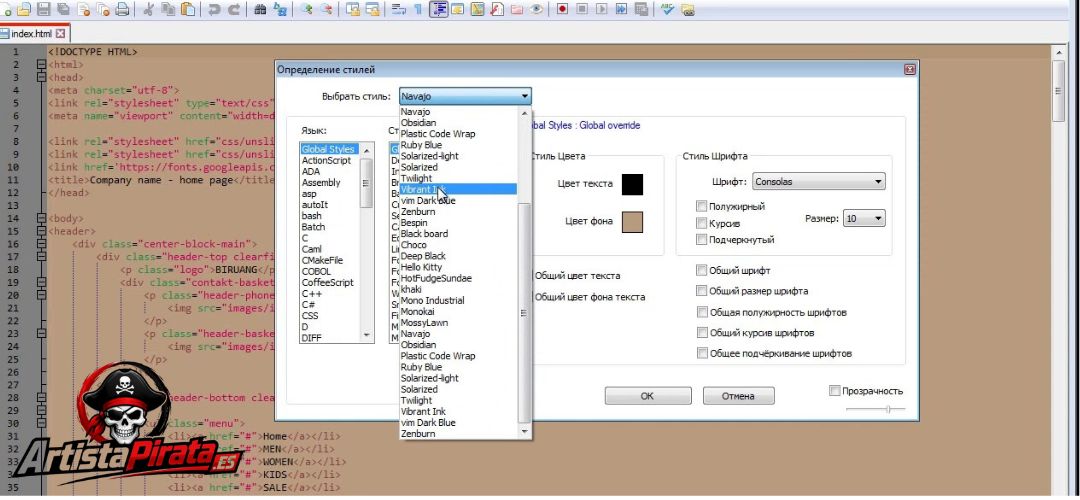Tick Общий курсив шрифтов checkbox
Image resolution: width=1080 pixels, height=500 pixels.
[702, 333]
